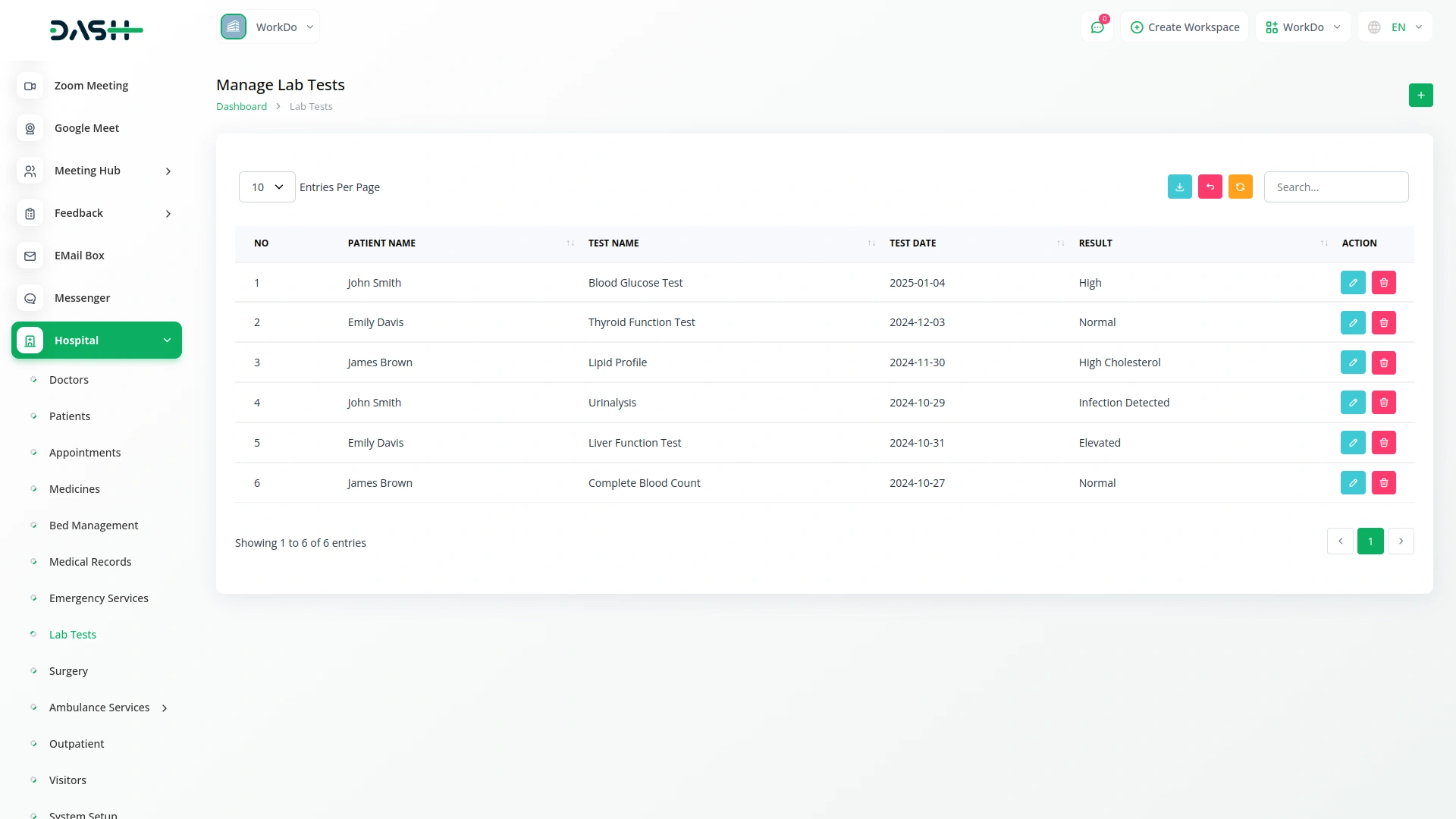The image size is (1456, 819).
Task: Delete the Thyroid Function Test row
Action: click(1383, 323)
